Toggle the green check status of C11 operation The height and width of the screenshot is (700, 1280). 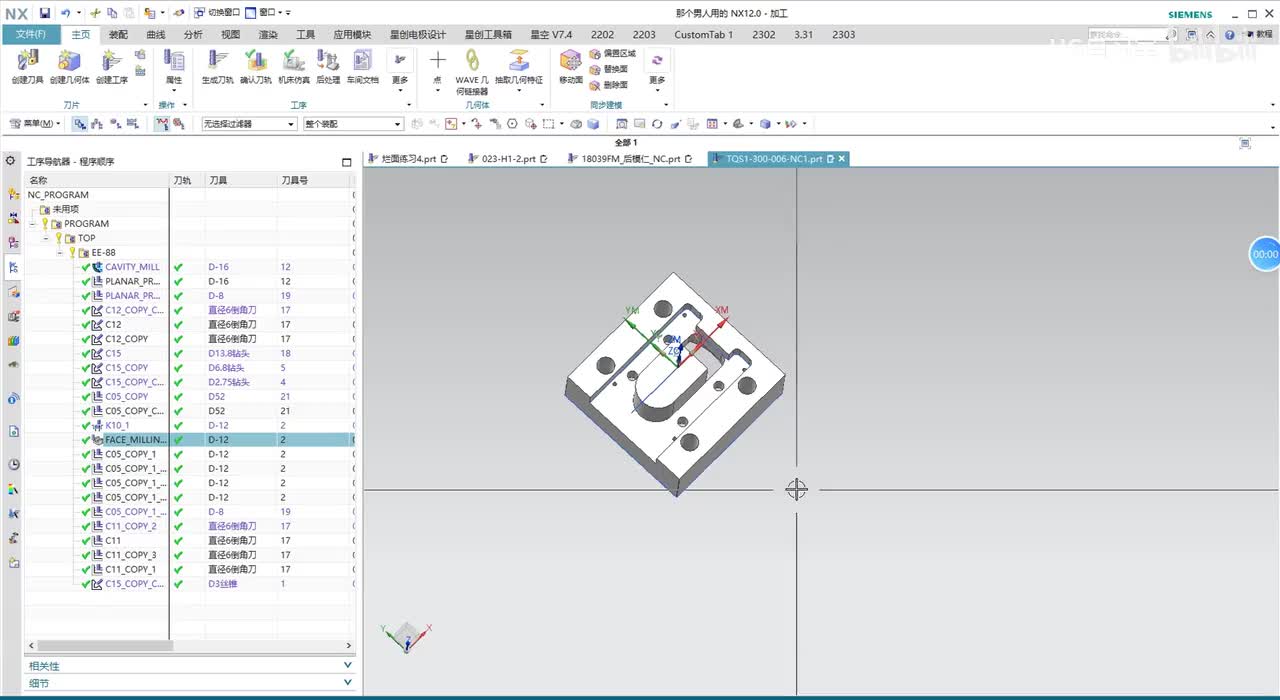(x=86, y=540)
